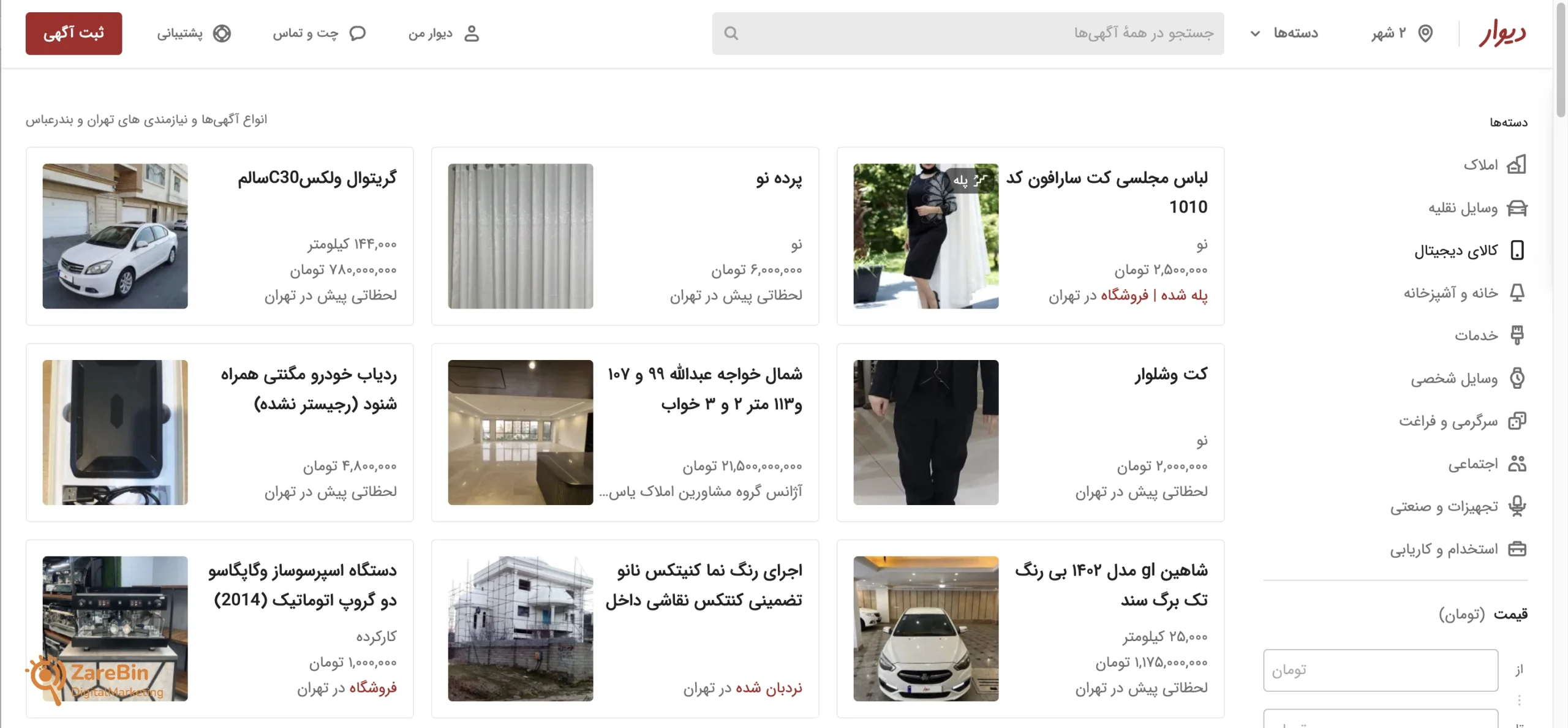Viewport: 1568px width, 728px height.
Task: Click the espresso machine thumbnail
Action: point(115,628)
